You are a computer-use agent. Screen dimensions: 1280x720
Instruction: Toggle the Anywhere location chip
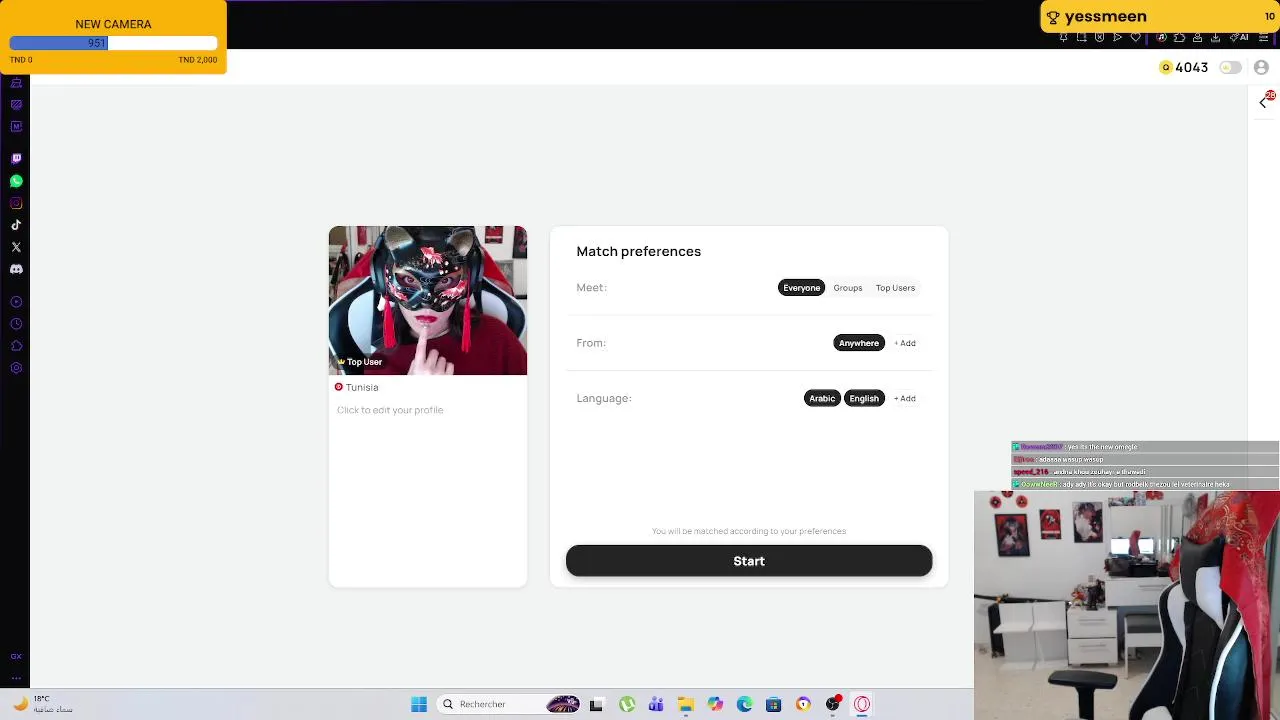tap(859, 343)
